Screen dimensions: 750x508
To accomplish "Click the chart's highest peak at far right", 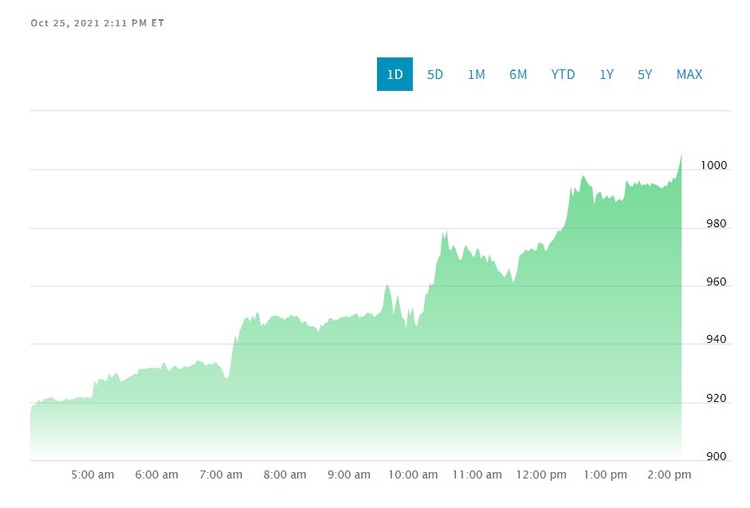I will [681, 156].
